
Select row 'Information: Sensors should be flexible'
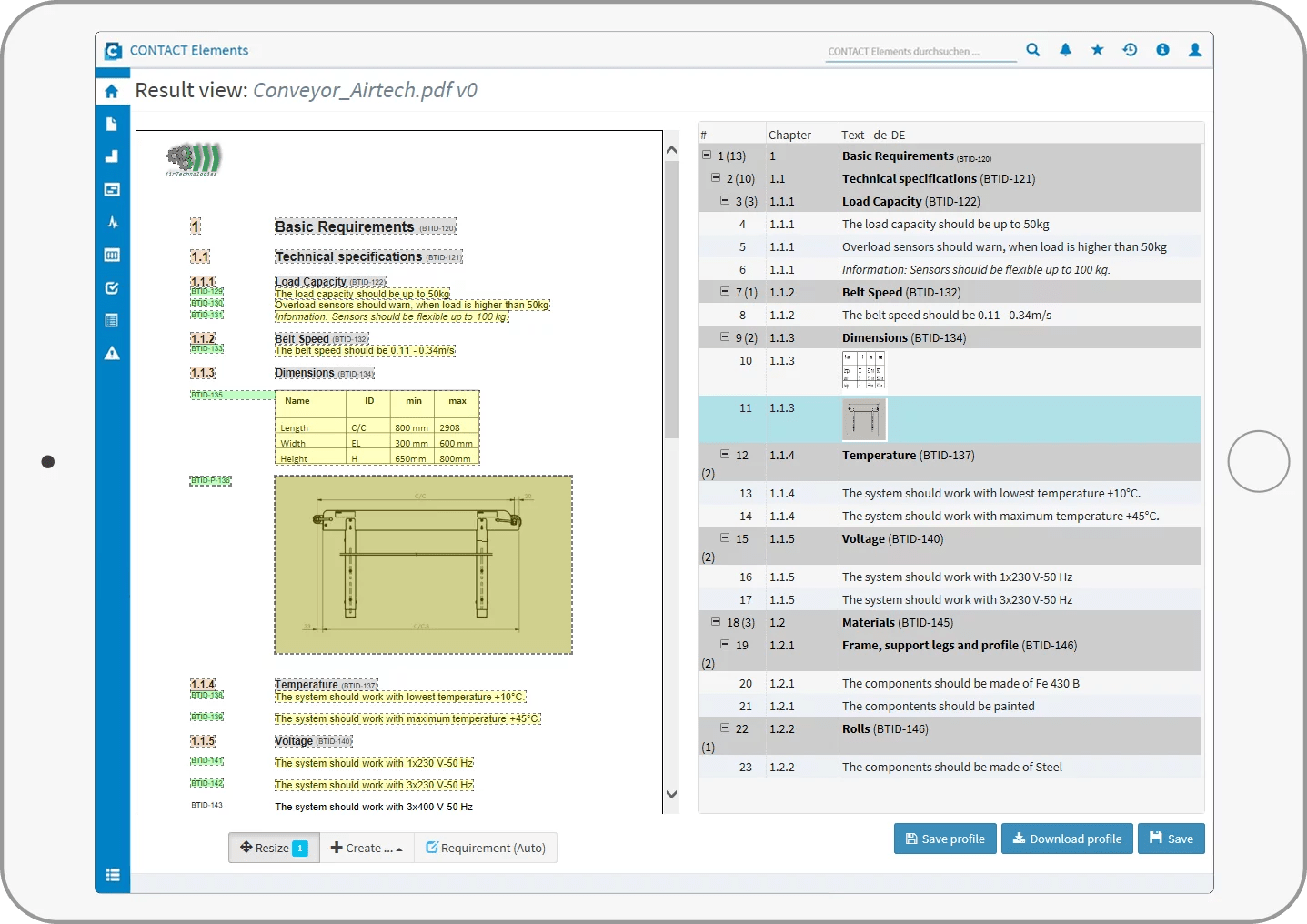point(950,269)
